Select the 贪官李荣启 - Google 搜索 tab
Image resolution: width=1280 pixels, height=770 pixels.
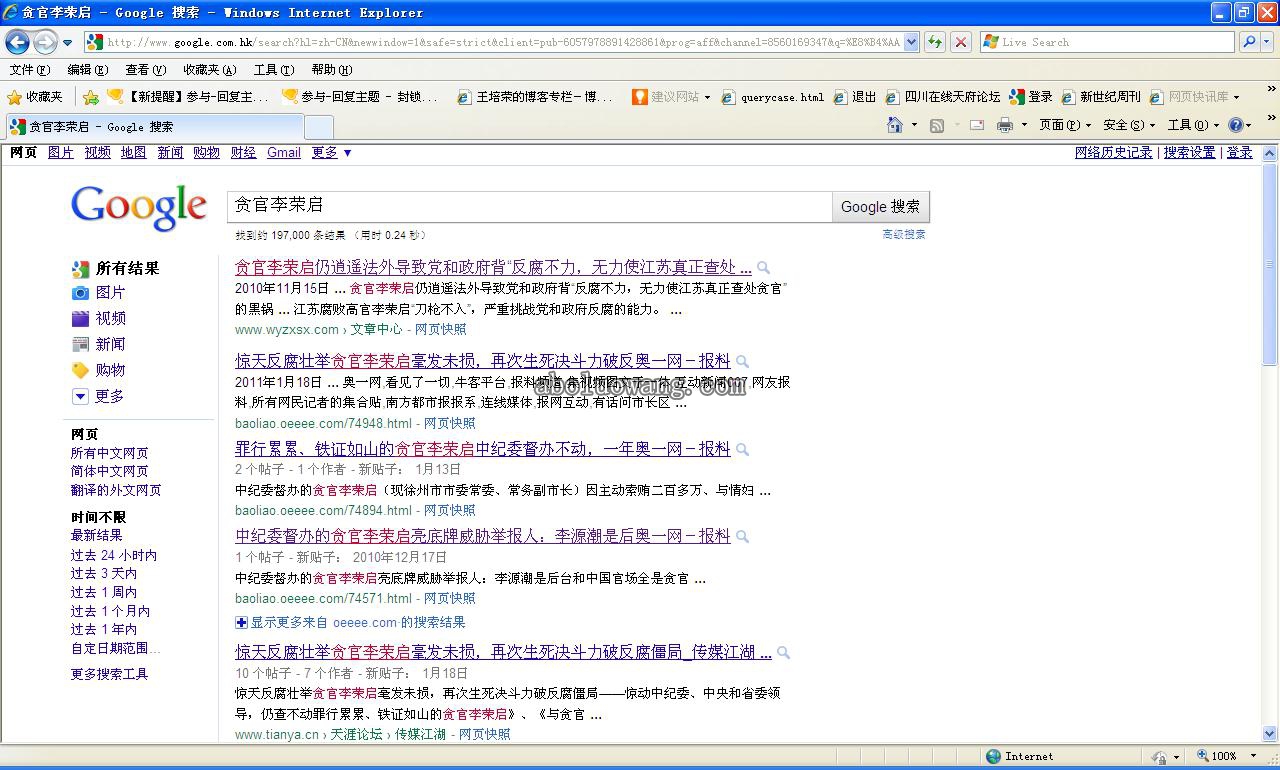click(x=154, y=127)
